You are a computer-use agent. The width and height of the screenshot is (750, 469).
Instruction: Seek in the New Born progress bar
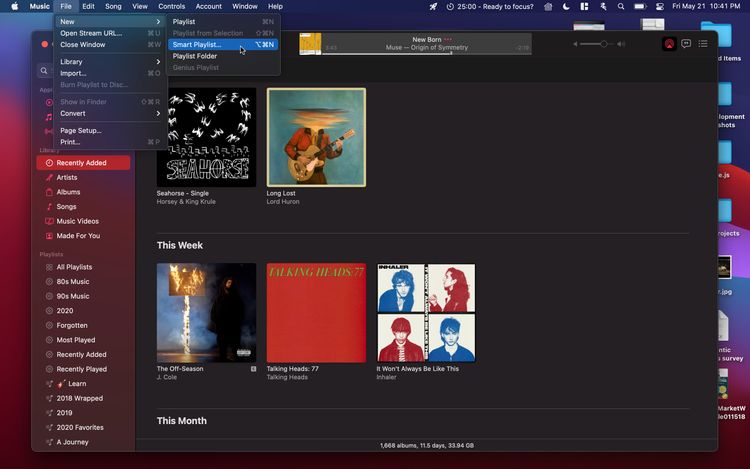tap(427, 54)
